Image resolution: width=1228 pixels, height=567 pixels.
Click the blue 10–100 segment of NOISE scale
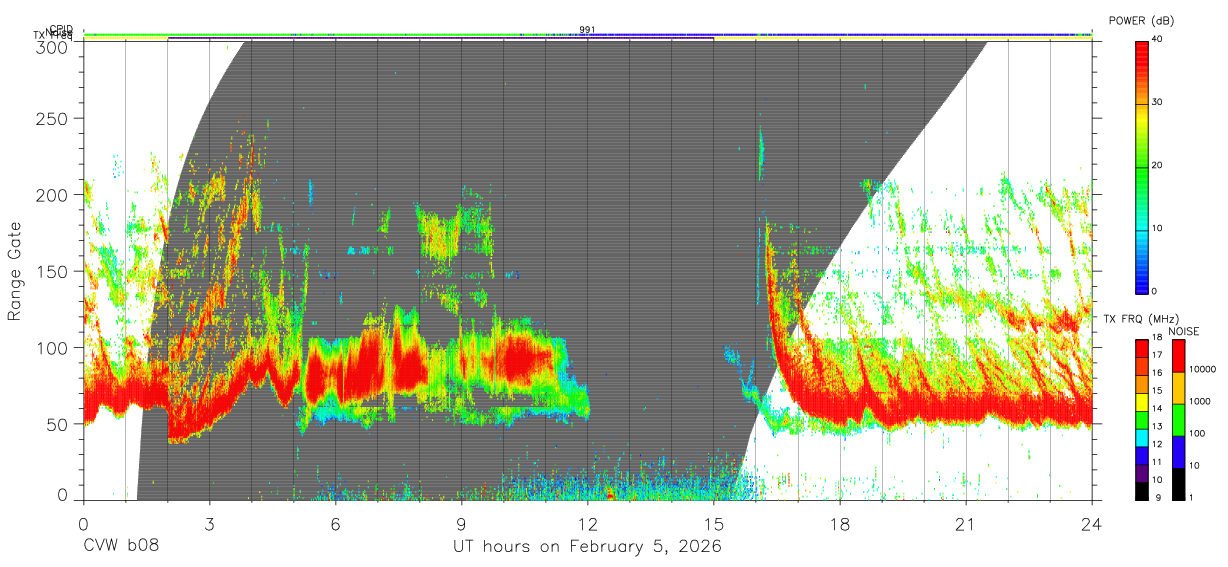(x=1178, y=451)
